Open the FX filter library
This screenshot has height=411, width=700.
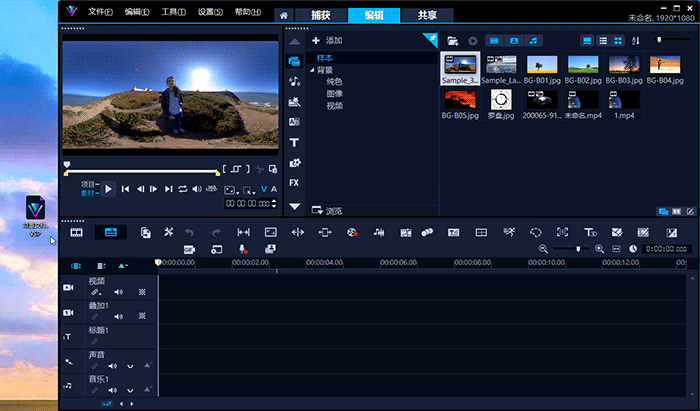pyautogui.click(x=294, y=183)
